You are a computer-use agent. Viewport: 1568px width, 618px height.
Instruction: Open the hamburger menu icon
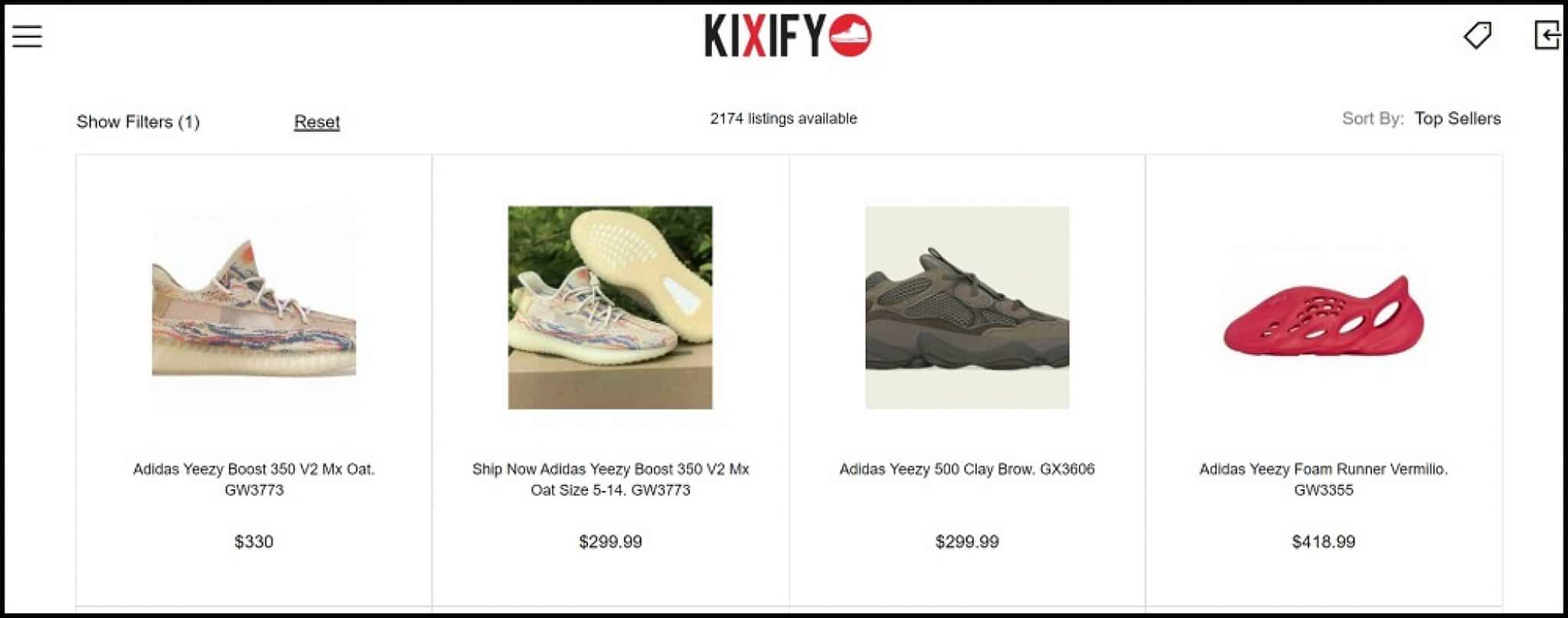27,36
